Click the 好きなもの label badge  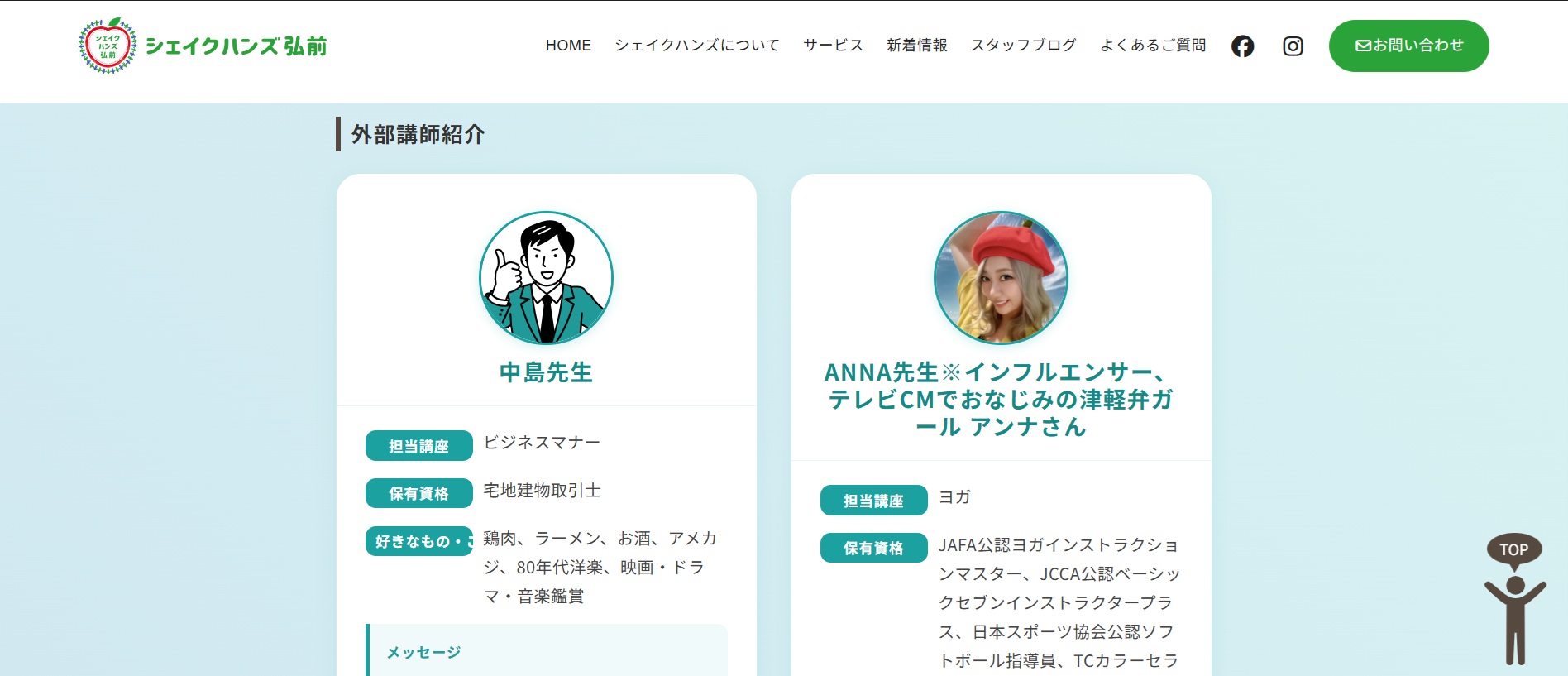coord(419,541)
